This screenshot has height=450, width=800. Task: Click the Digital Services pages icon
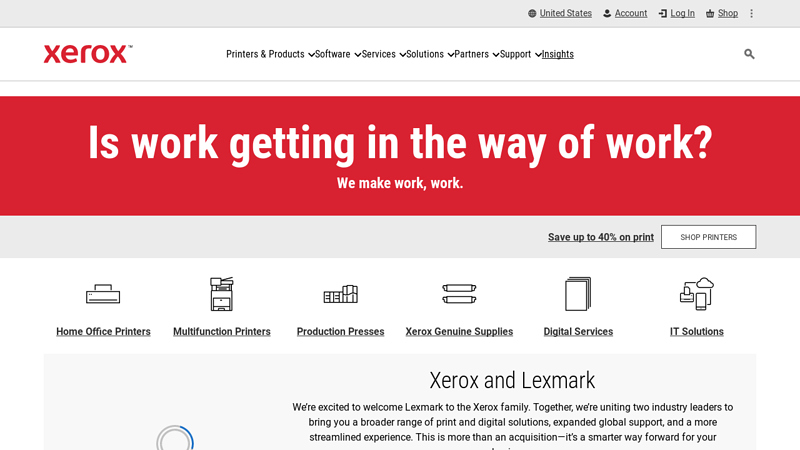click(578, 294)
